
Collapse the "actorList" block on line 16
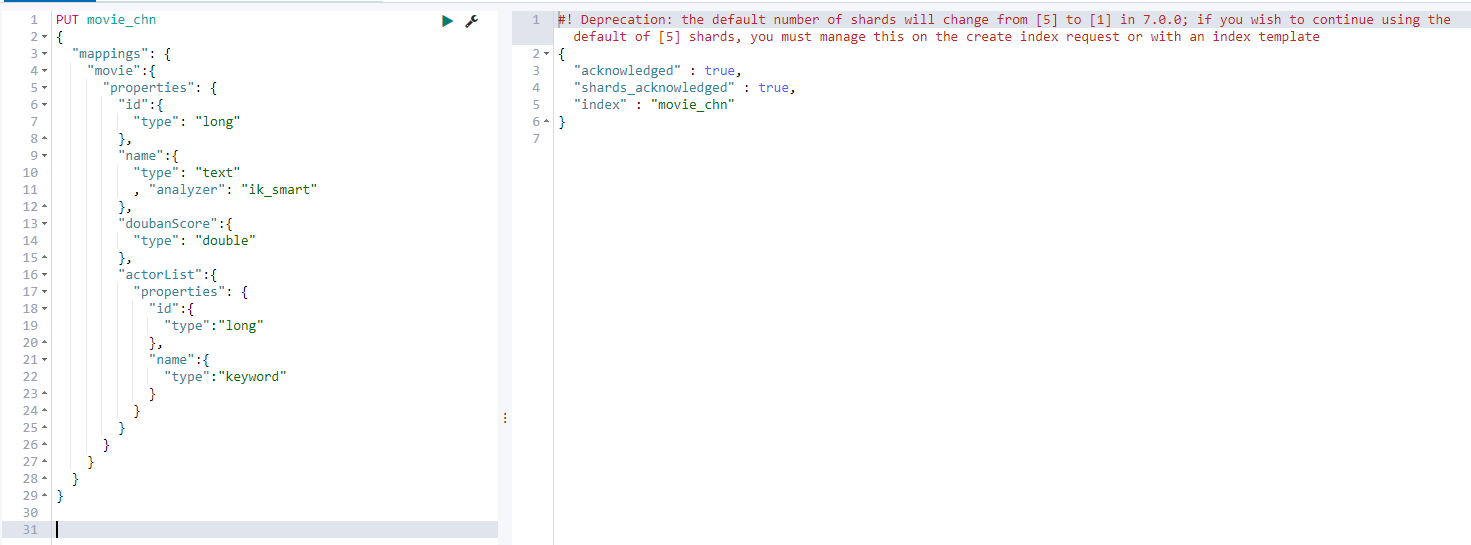tap(46, 275)
